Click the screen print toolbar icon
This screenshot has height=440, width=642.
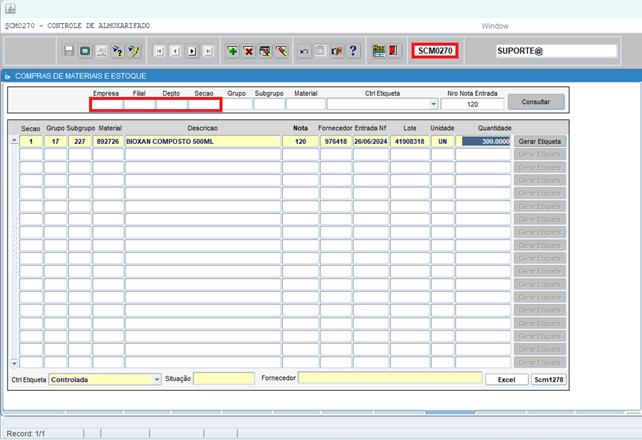point(85,51)
